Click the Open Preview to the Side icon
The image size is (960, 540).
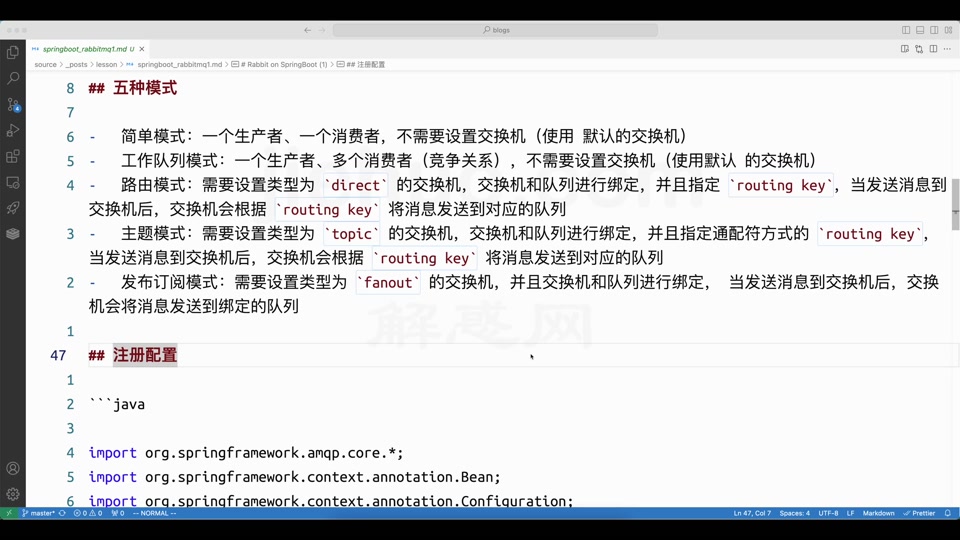(905, 49)
